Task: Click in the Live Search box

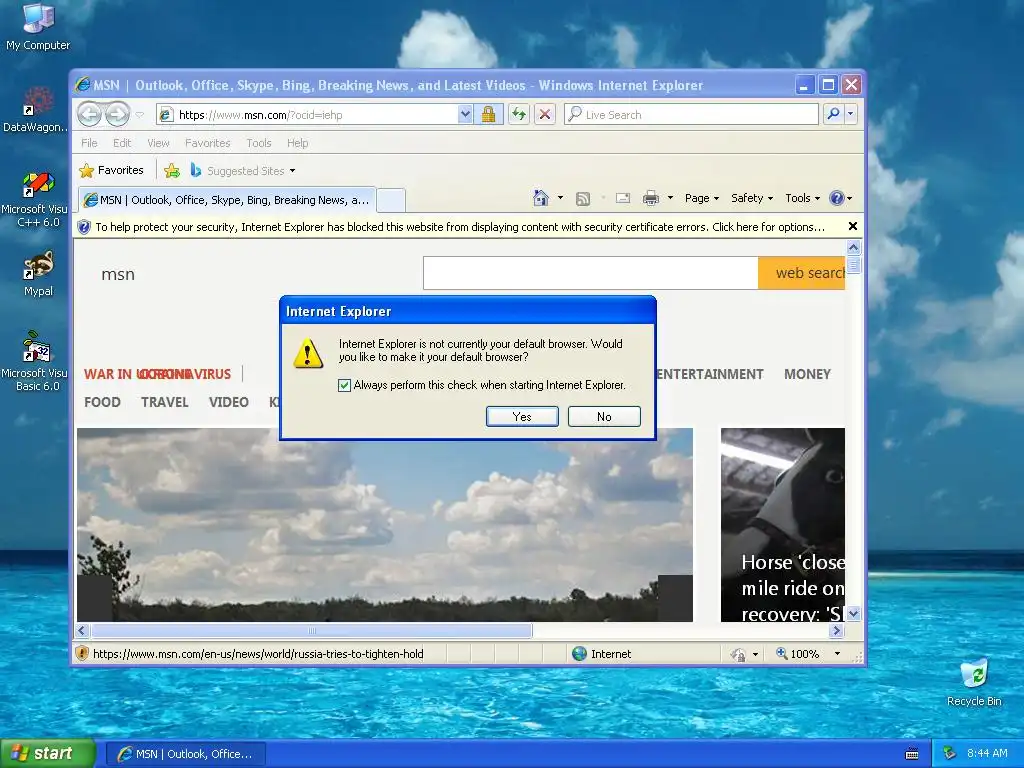Action: (x=691, y=114)
